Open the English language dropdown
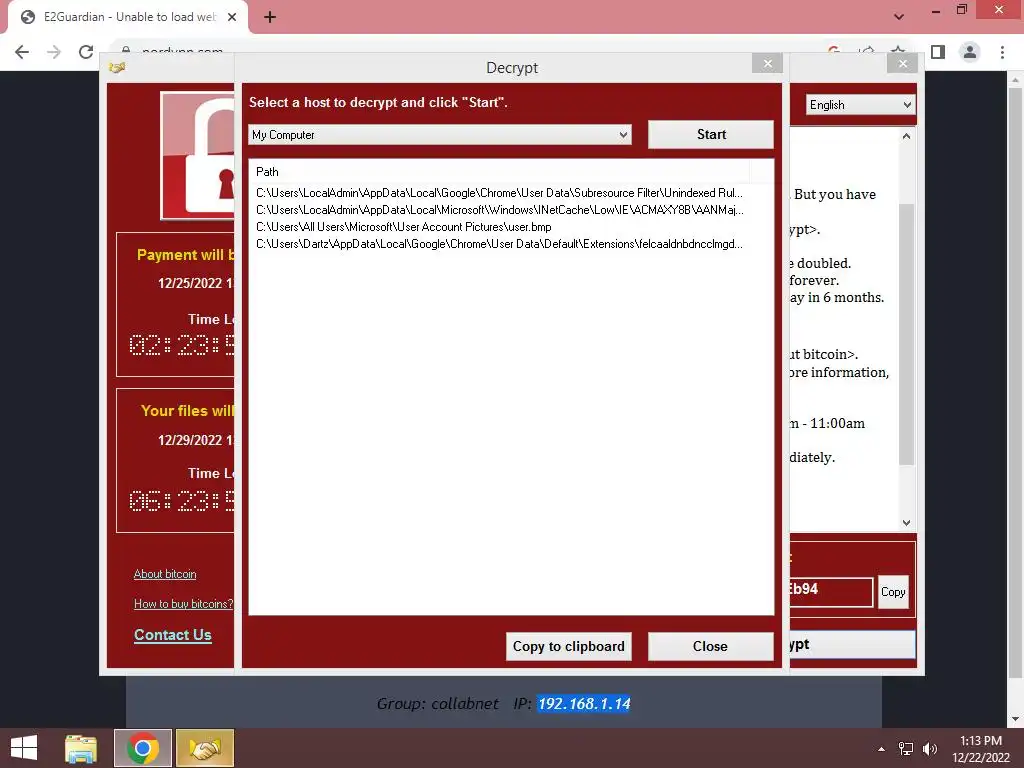Viewport: 1024px width, 768px height. [x=860, y=105]
